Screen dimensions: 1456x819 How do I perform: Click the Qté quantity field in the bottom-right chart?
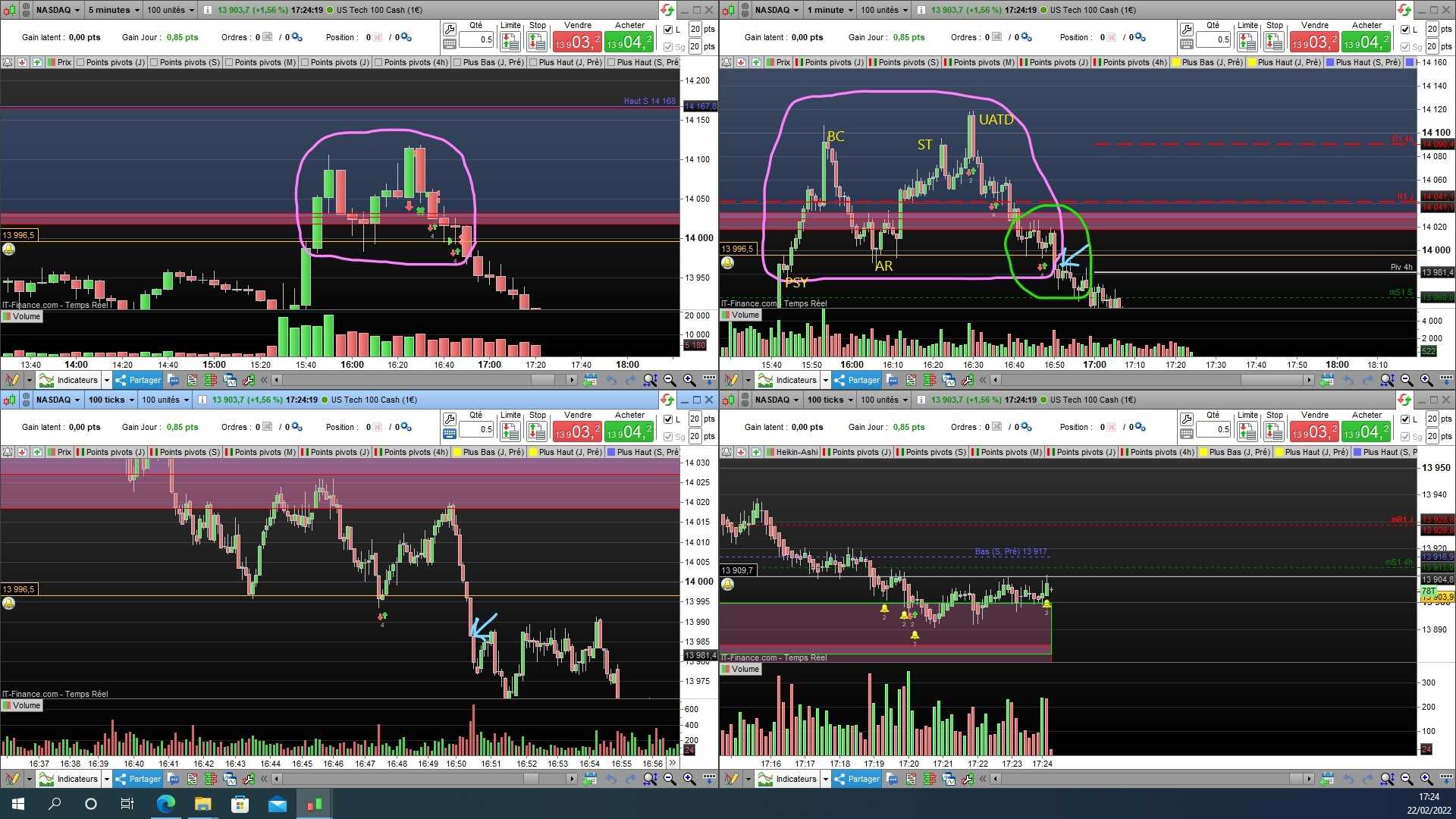[x=1213, y=428]
